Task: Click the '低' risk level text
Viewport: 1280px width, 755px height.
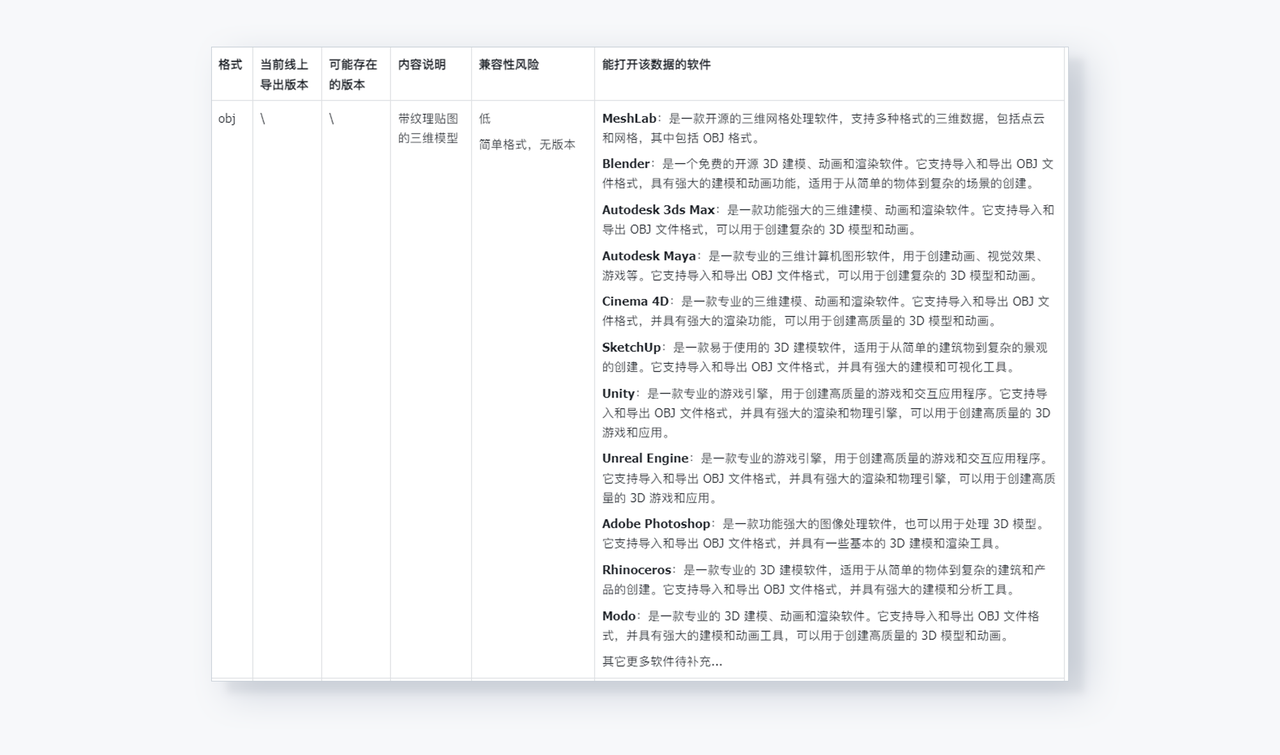Action: [x=485, y=118]
